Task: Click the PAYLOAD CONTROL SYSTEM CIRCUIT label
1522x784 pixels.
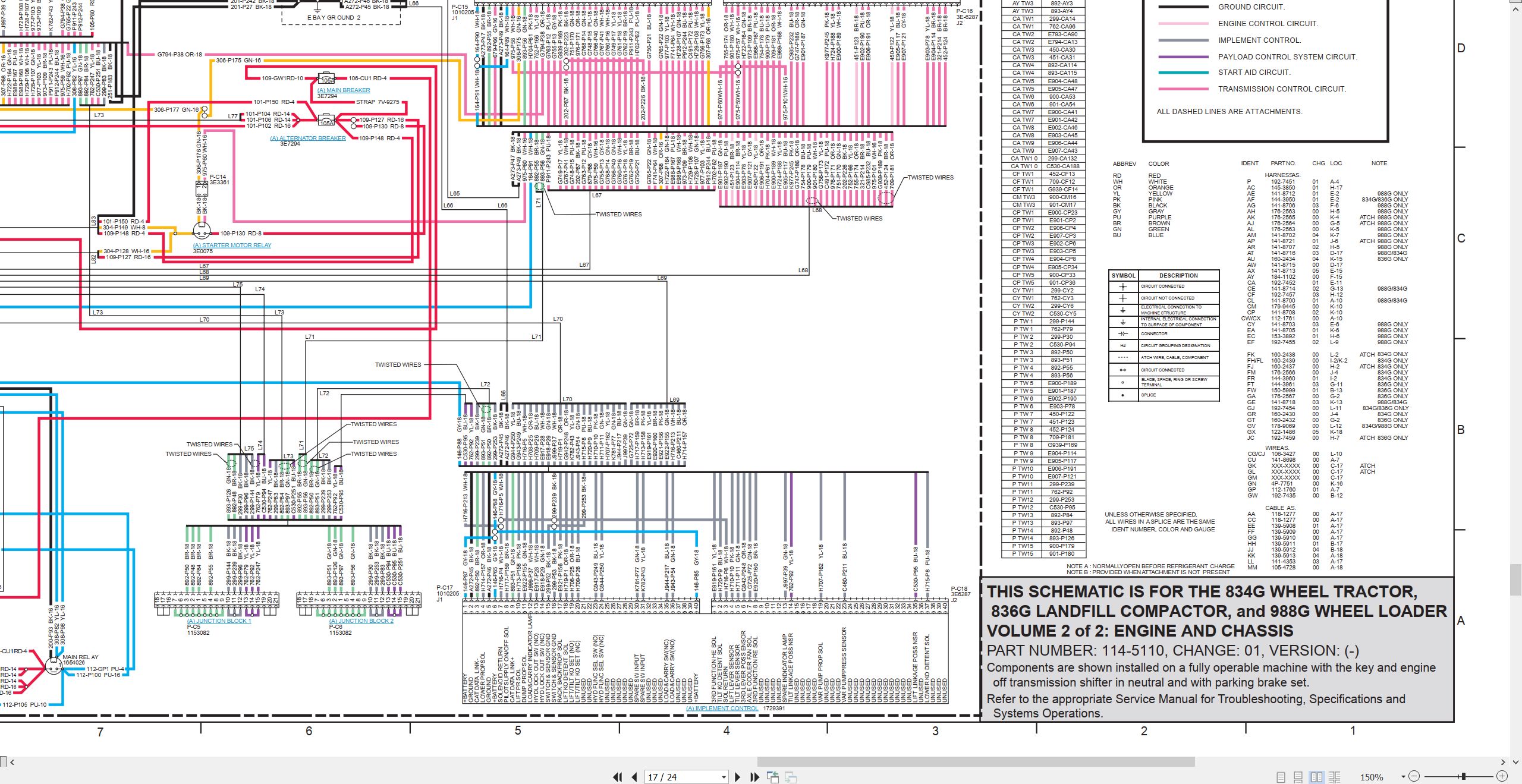Action: [1287, 57]
